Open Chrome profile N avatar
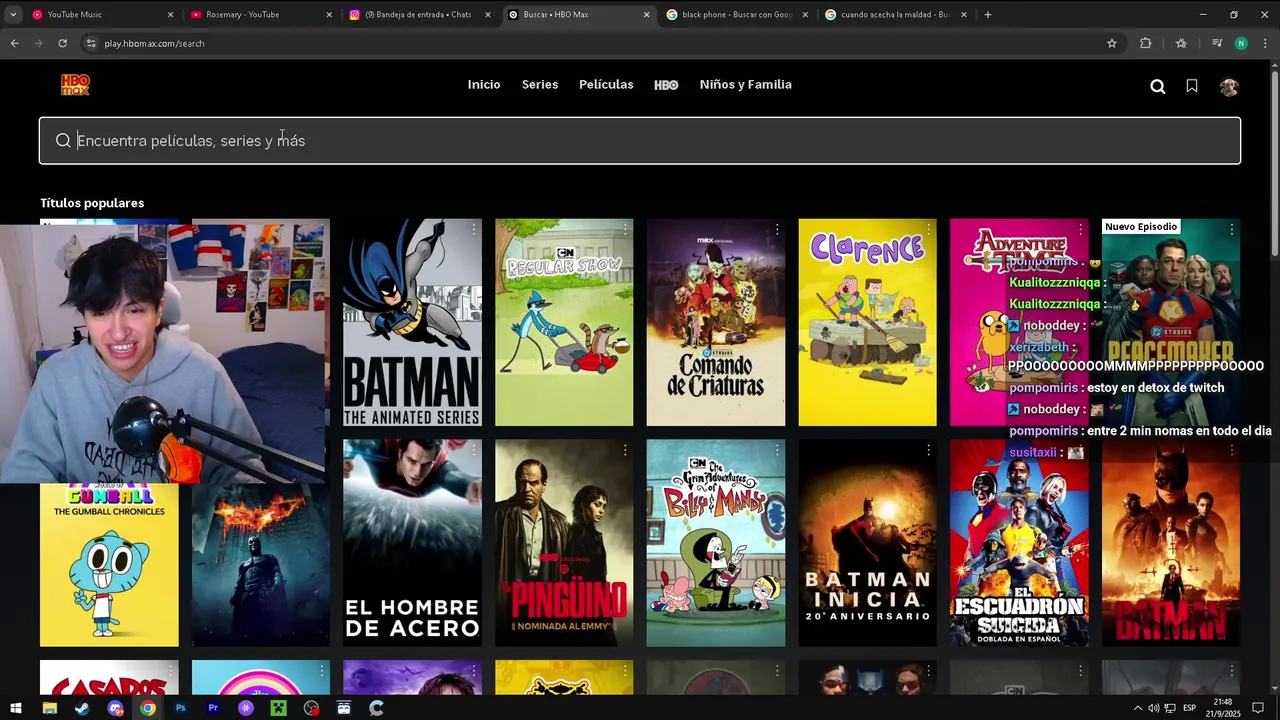Viewport: 1280px width, 720px height. click(x=1241, y=43)
